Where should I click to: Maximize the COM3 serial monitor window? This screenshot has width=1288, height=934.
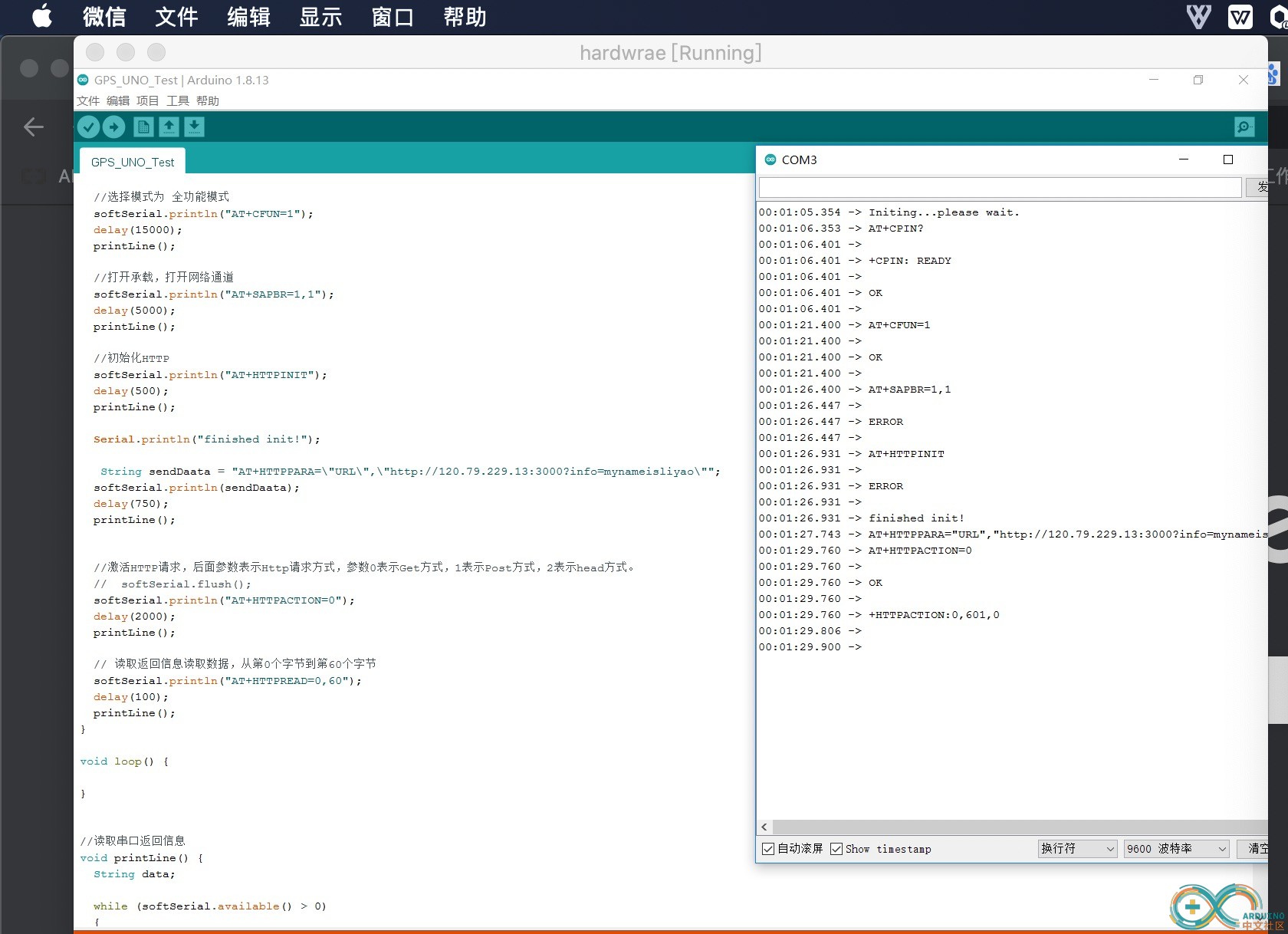point(1228,160)
